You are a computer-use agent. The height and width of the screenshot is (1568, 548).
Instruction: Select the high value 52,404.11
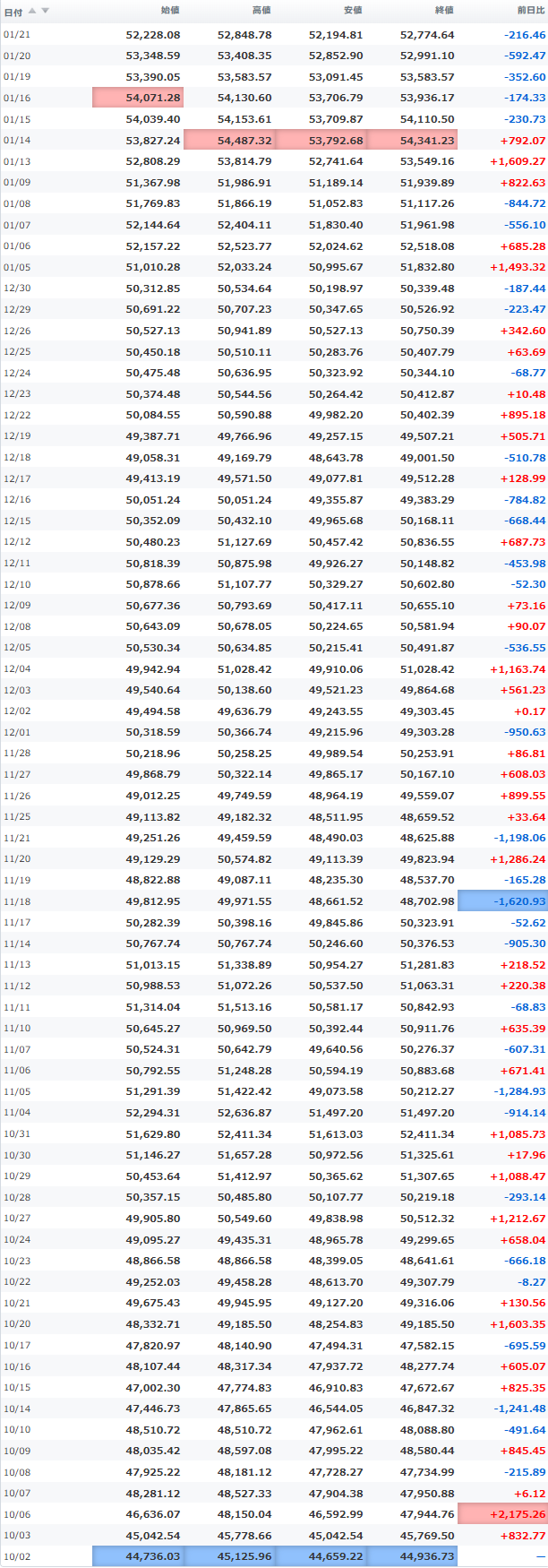pos(244,225)
